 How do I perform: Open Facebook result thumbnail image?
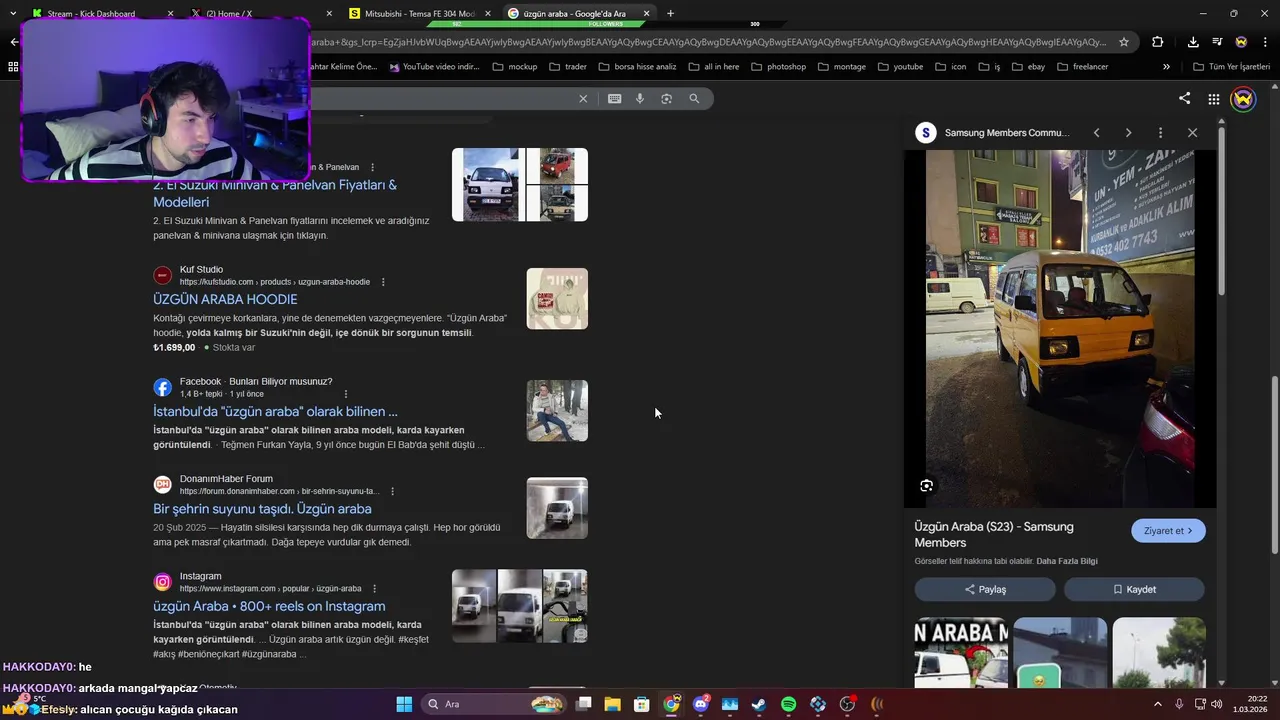coord(557,411)
